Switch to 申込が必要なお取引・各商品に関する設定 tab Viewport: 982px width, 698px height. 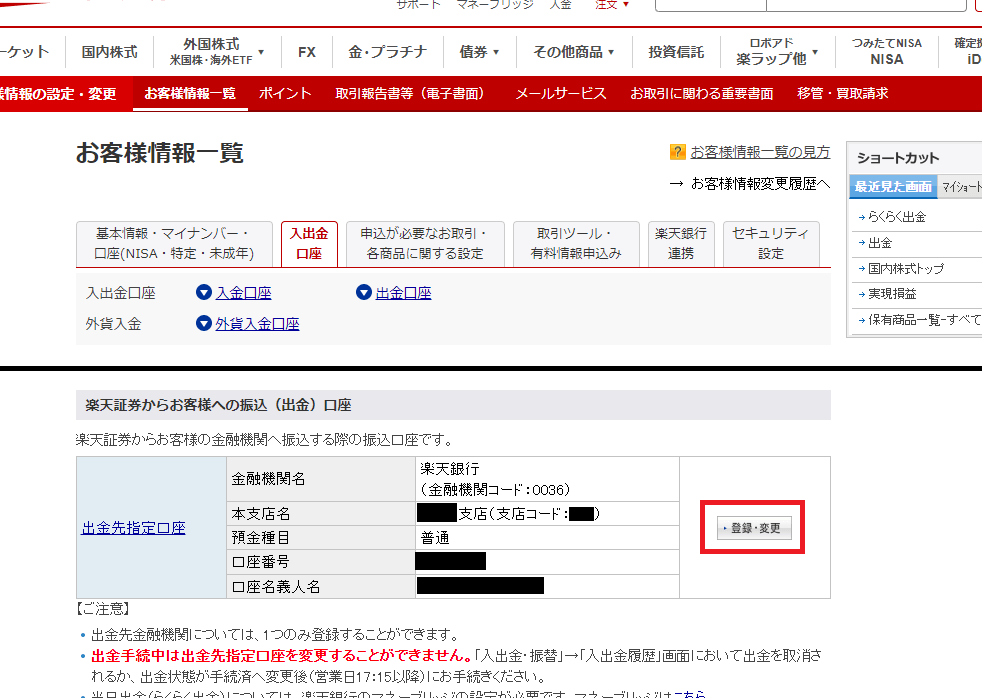click(425, 244)
